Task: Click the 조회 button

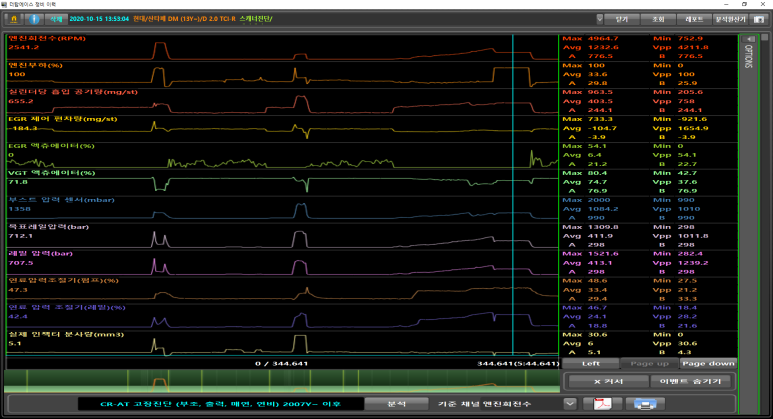Action: point(658,19)
